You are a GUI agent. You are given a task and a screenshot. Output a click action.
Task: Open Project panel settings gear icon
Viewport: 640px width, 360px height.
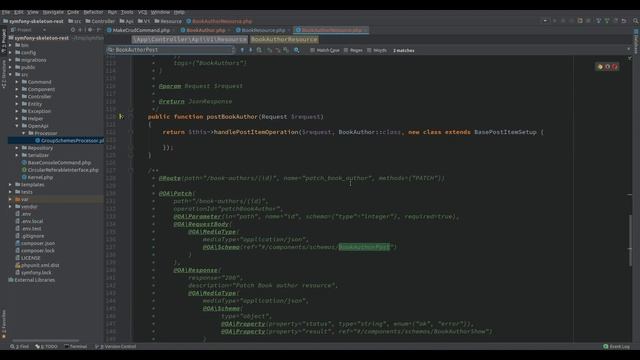click(91, 30)
